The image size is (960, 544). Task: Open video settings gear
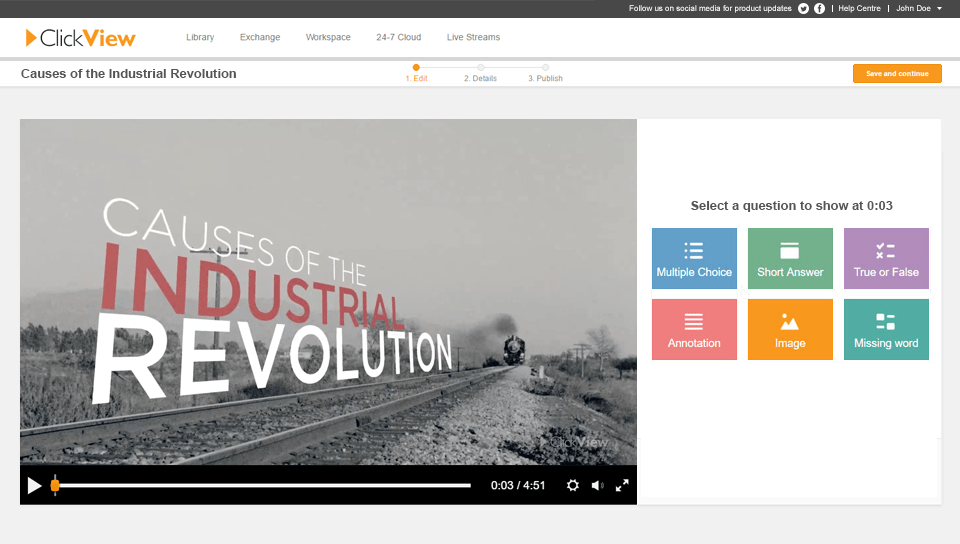[x=573, y=485]
